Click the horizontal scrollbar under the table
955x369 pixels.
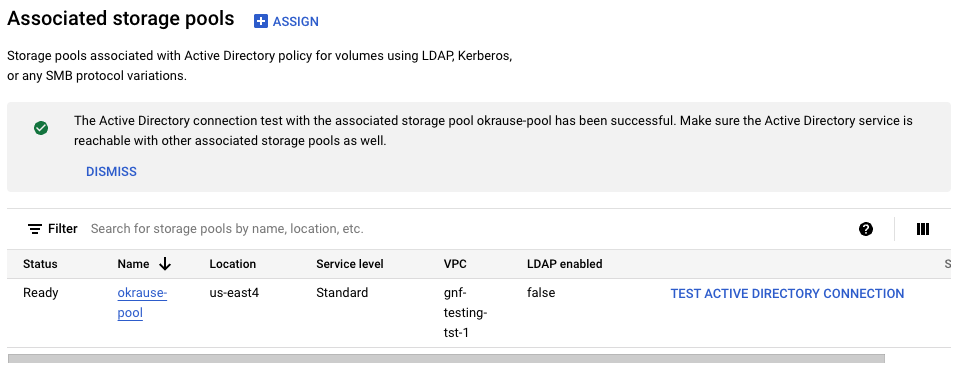click(x=446, y=359)
